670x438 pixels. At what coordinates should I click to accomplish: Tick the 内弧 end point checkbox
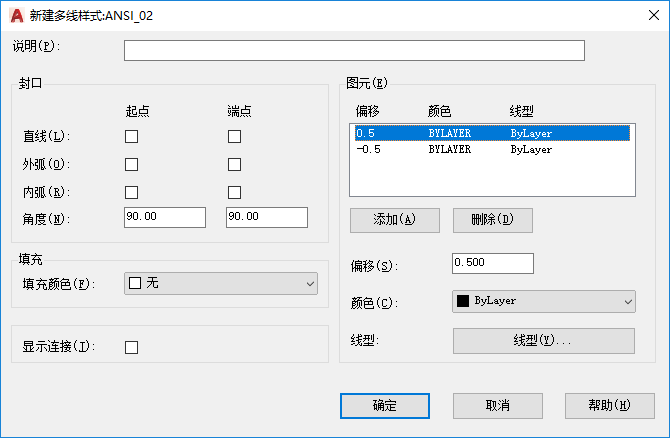tap(234, 192)
